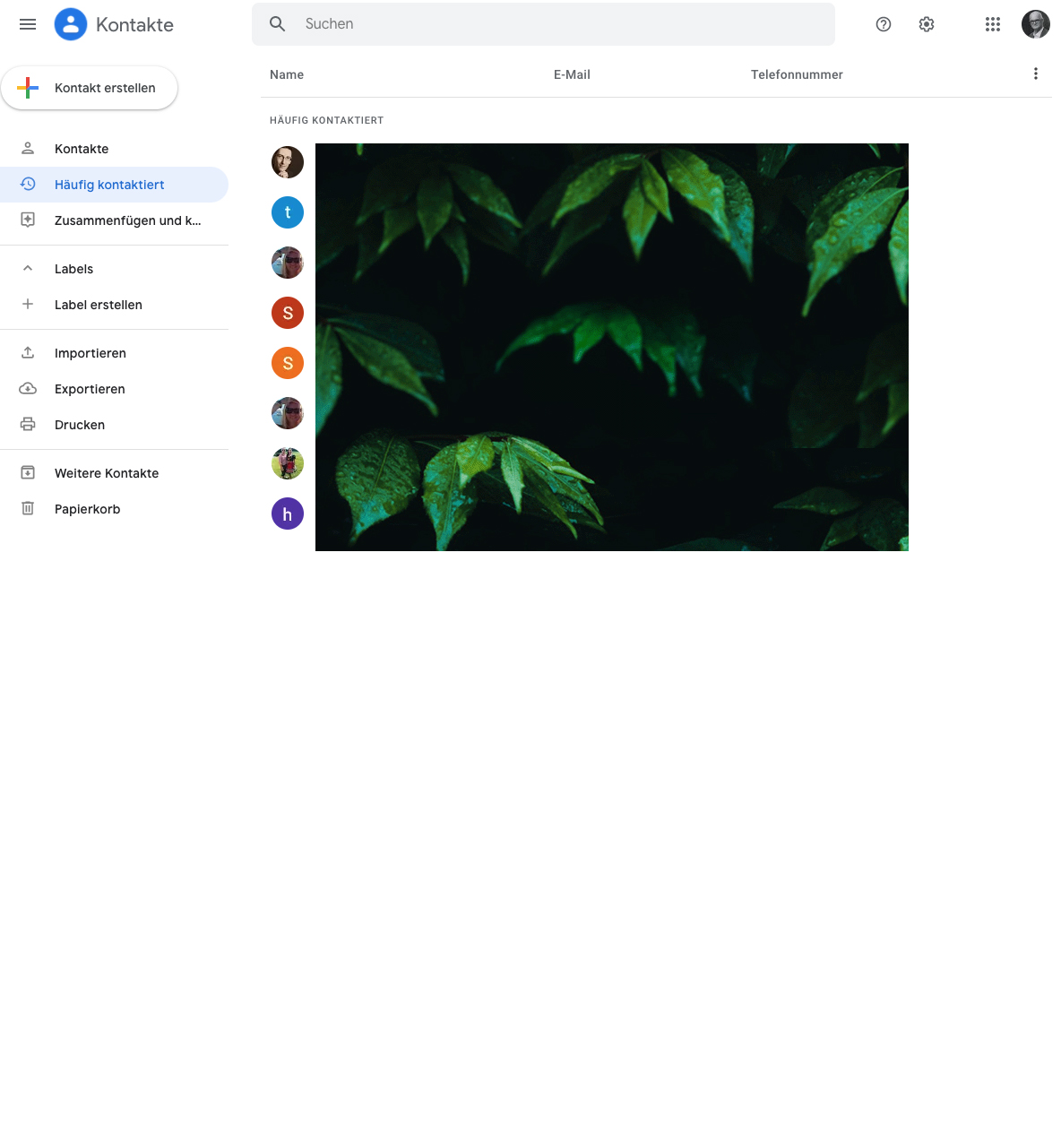Image resolution: width=1061 pixels, height=1148 pixels.
Task: Select the purple 'h' contact avatar
Action: (x=288, y=514)
